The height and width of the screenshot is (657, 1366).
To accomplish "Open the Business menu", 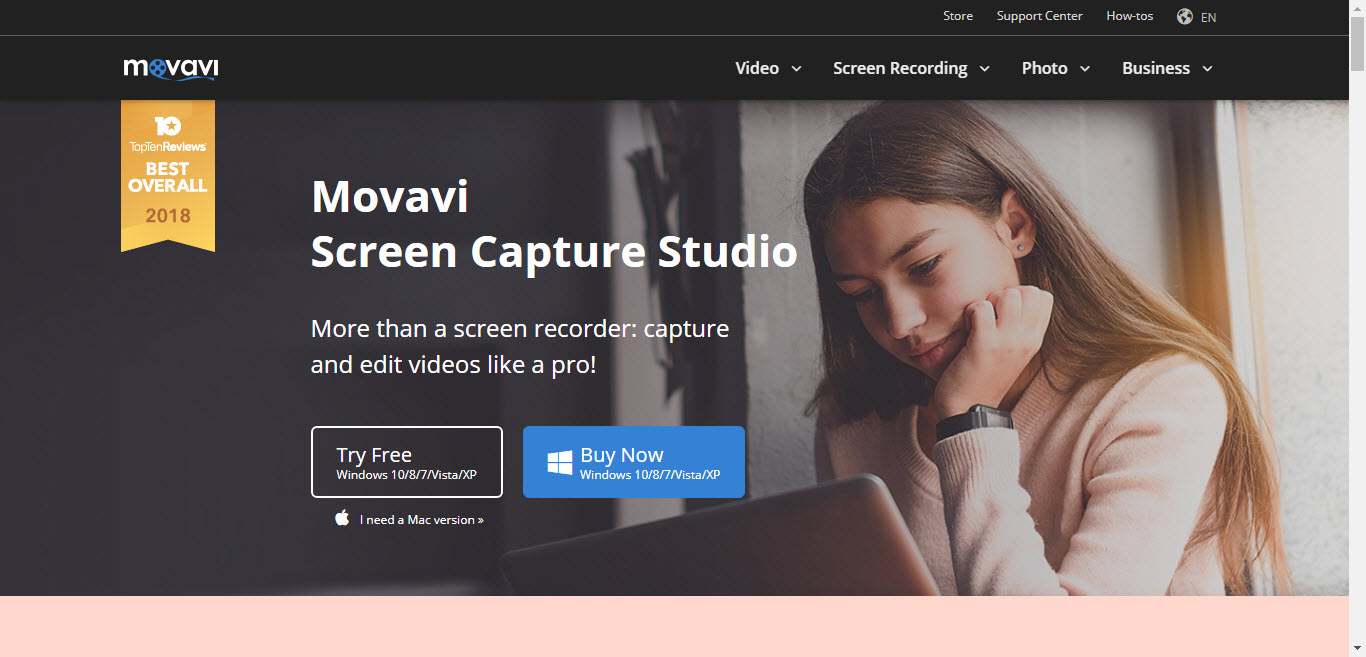I will (1166, 68).
